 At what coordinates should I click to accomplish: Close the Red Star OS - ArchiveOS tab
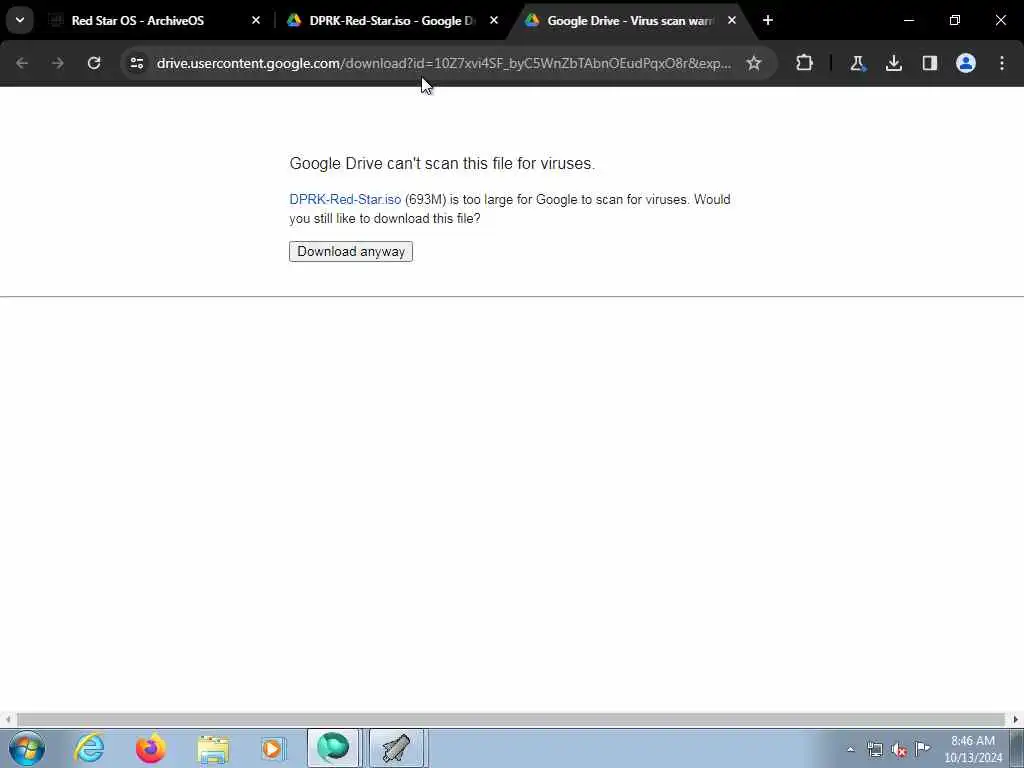pyautogui.click(x=256, y=21)
